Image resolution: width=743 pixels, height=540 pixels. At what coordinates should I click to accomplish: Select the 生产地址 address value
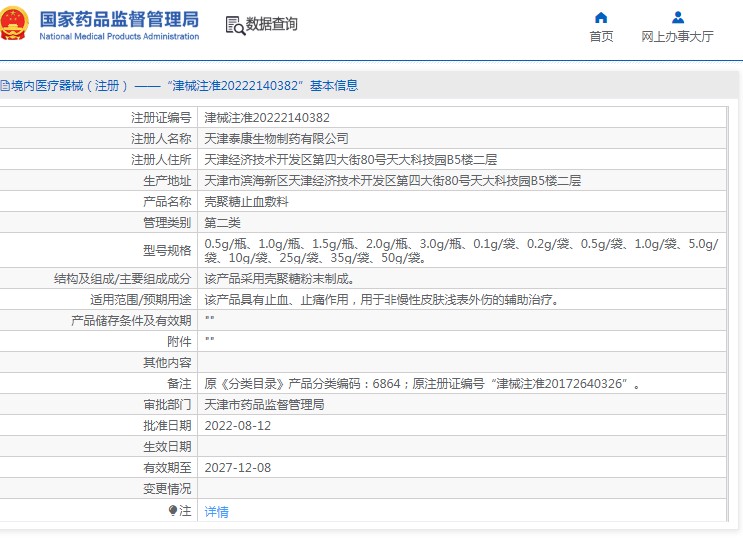392,180
